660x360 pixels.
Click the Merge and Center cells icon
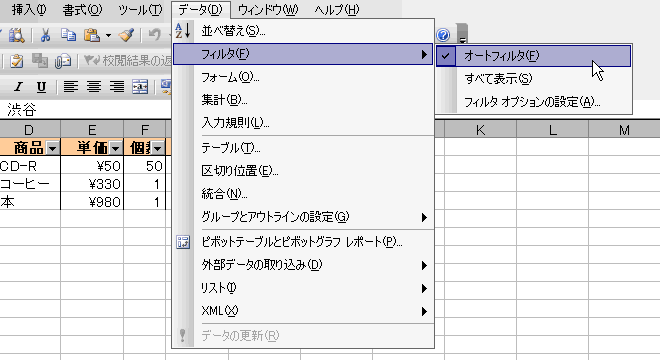coord(140,87)
